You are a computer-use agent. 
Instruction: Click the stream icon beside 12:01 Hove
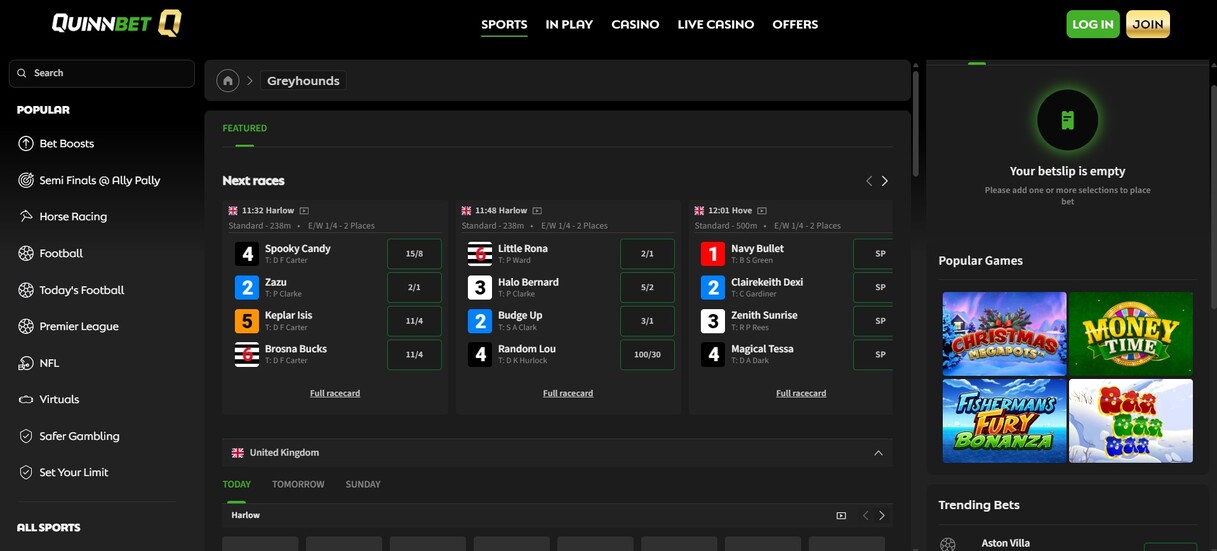click(762, 211)
